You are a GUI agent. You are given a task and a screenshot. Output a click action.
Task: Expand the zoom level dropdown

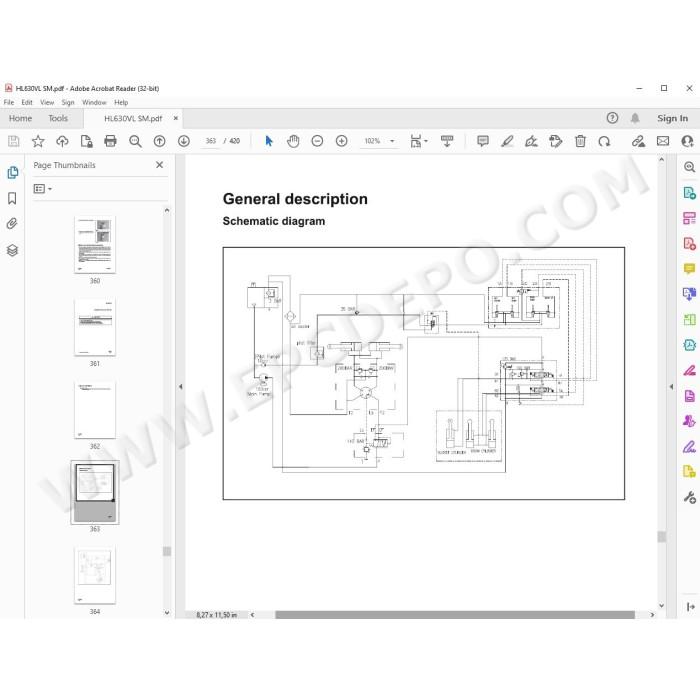tap(392, 142)
